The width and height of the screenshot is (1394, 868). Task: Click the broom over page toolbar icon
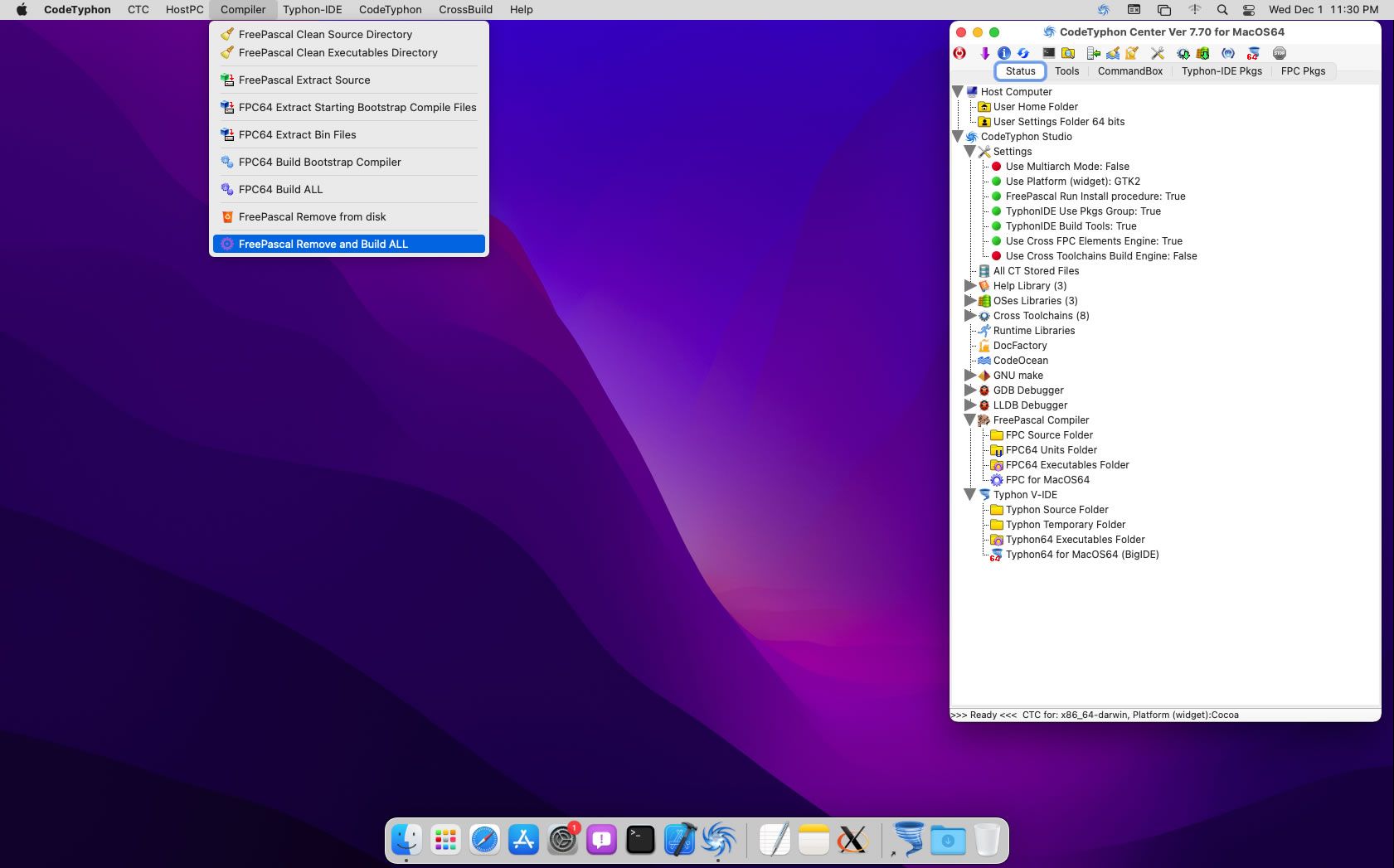[x=1132, y=53]
